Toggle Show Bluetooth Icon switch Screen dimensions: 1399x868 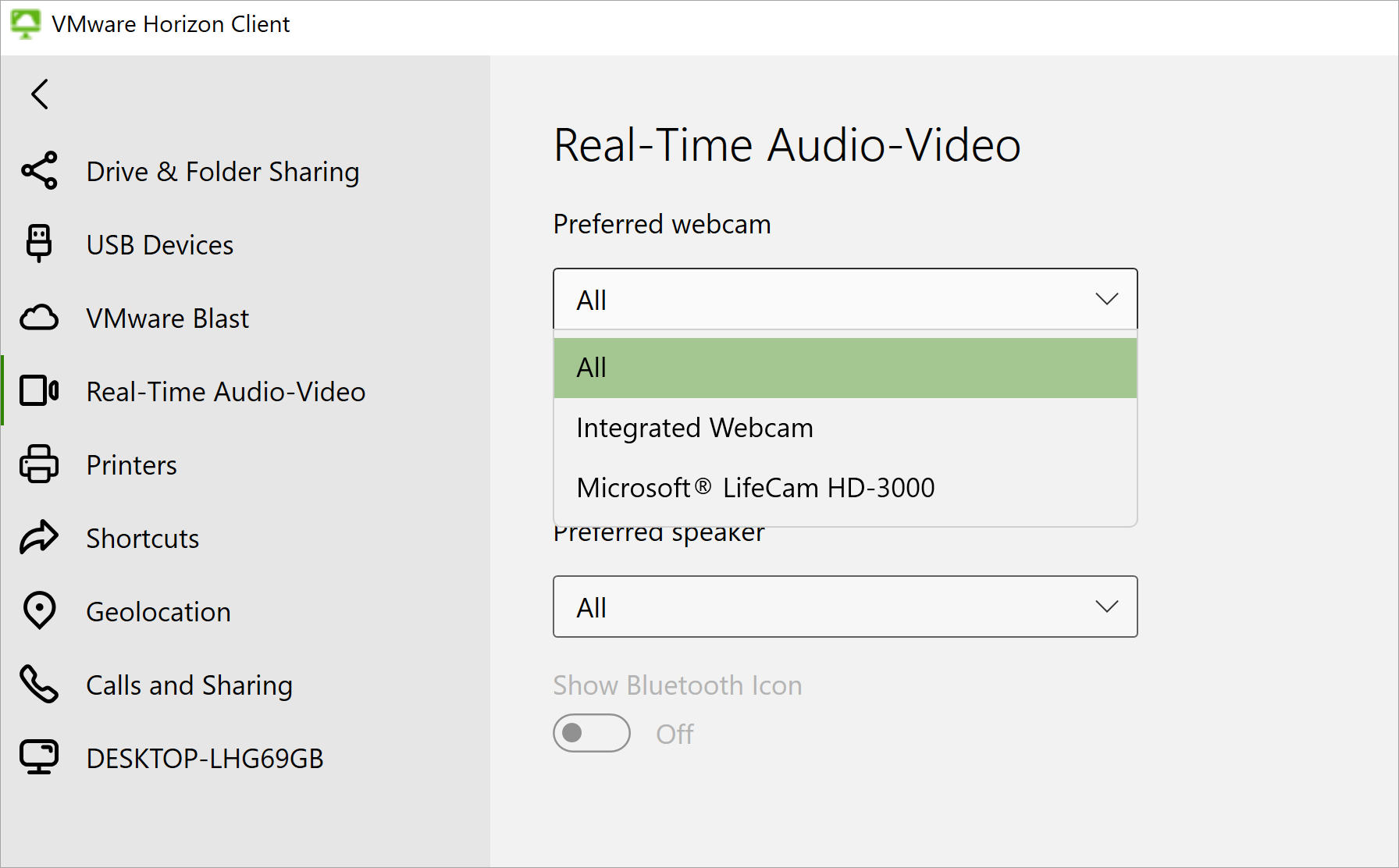coord(592,733)
